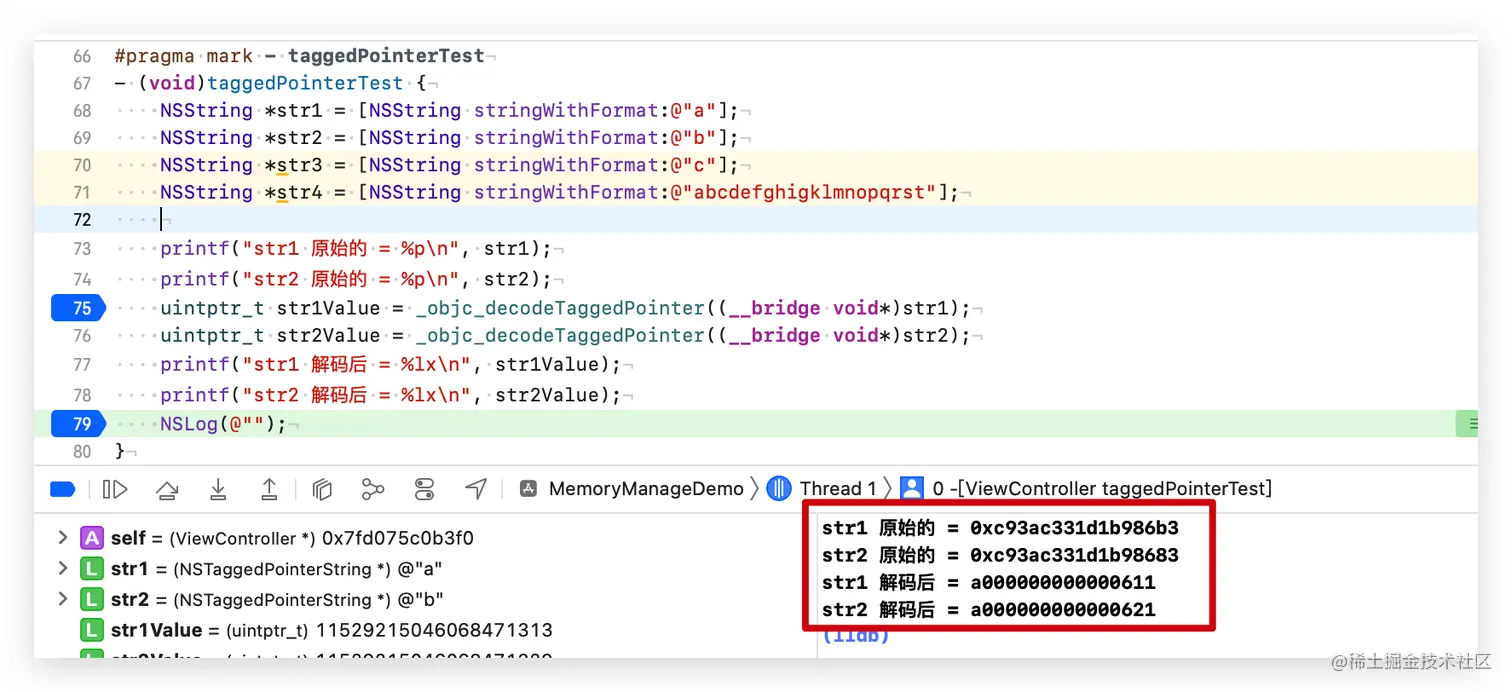Expand str1 to inspect its contents
Image resolution: width=1512 pixels, height=692 pixels.
click(x=63, y=567)
